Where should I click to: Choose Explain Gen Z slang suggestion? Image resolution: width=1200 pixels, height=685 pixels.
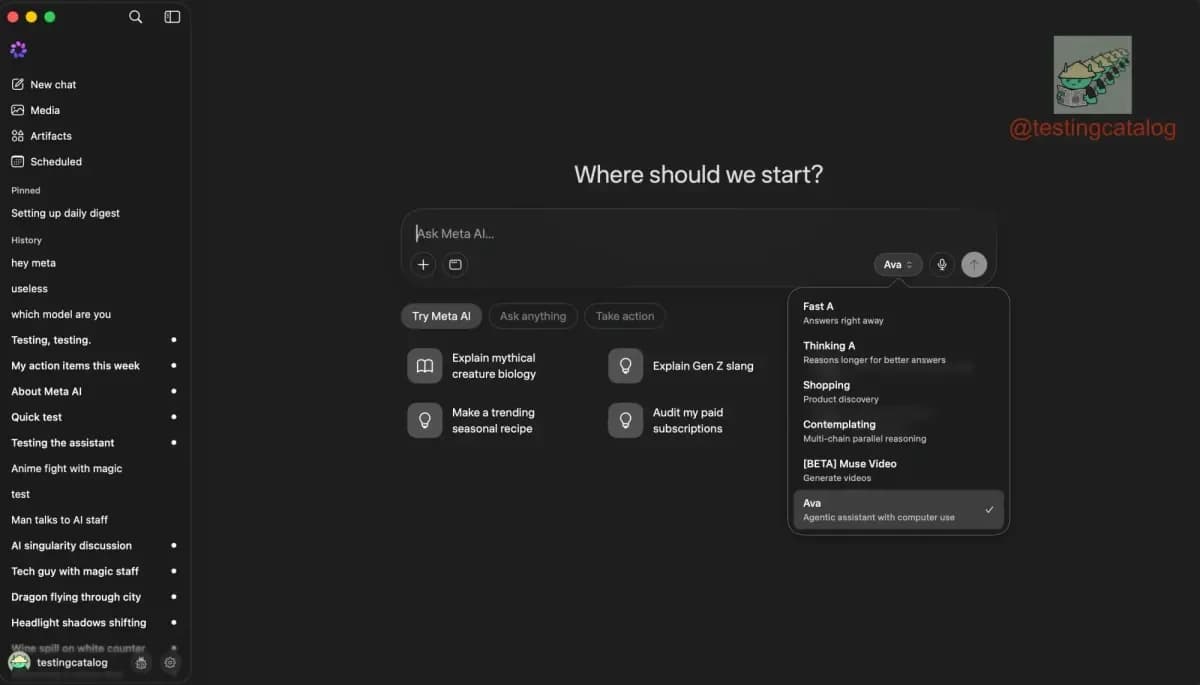click(x=703, y=366)
